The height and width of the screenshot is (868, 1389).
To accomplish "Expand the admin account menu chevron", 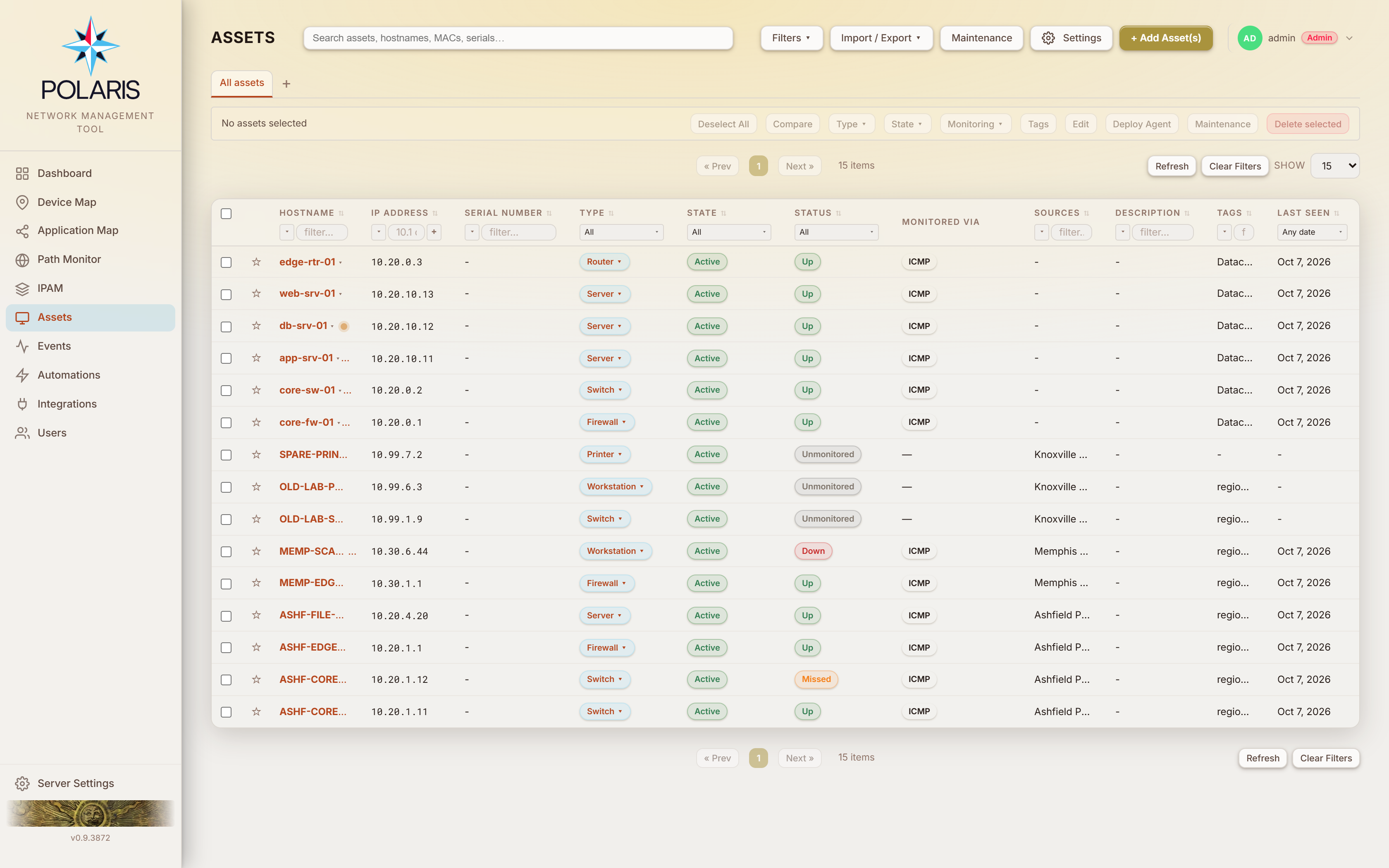I will tap(1349, 38).
